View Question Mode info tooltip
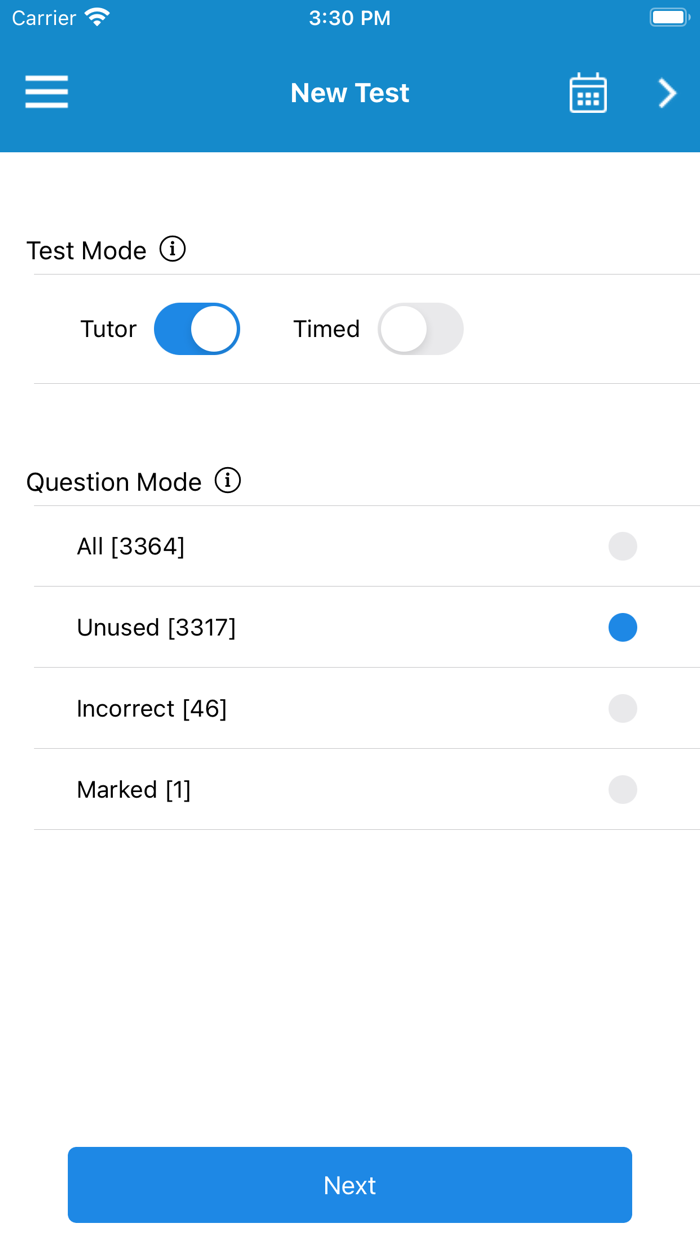This screenshot has height=1244, width=700. coord(228,481)
